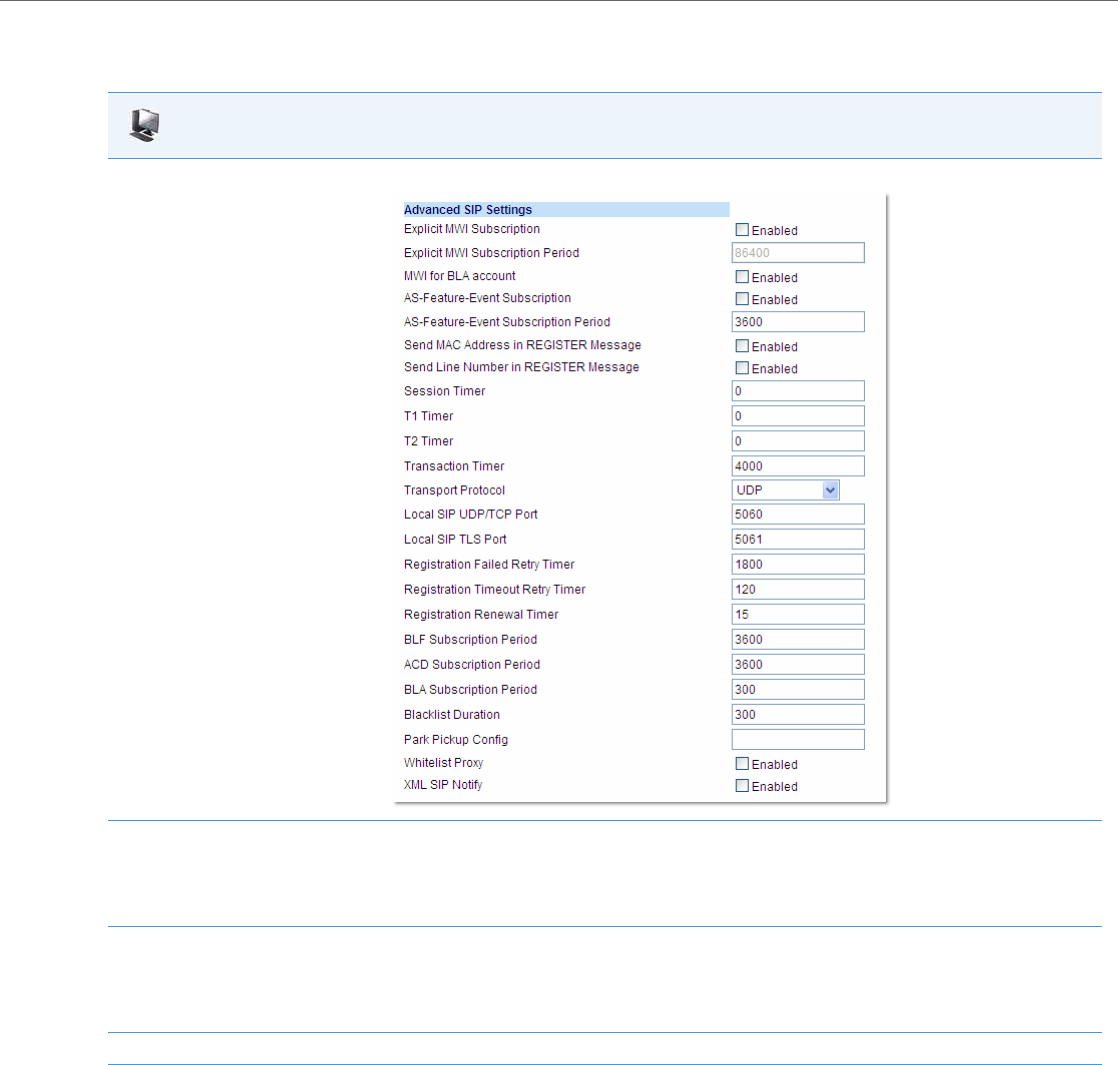Click the empty Park Pickup Config field
Viewport: 1118px width, 1065px height.
coord(798,739)
